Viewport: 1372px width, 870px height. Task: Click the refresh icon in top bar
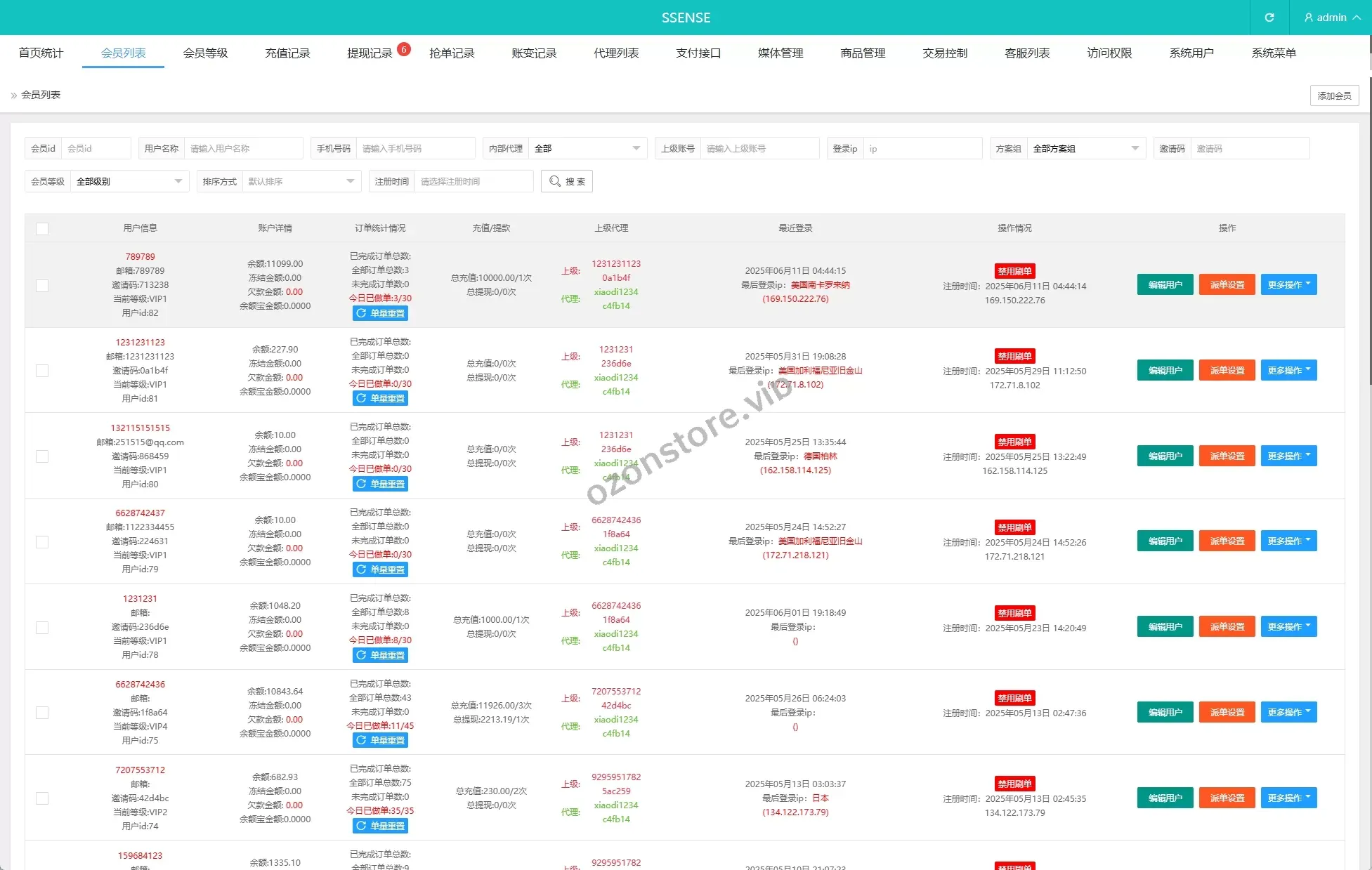tap(1269, 18)
